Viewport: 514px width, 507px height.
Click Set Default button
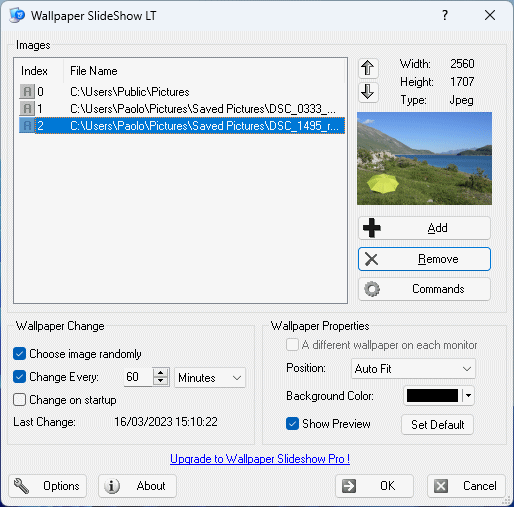click(x=437, y=425)
